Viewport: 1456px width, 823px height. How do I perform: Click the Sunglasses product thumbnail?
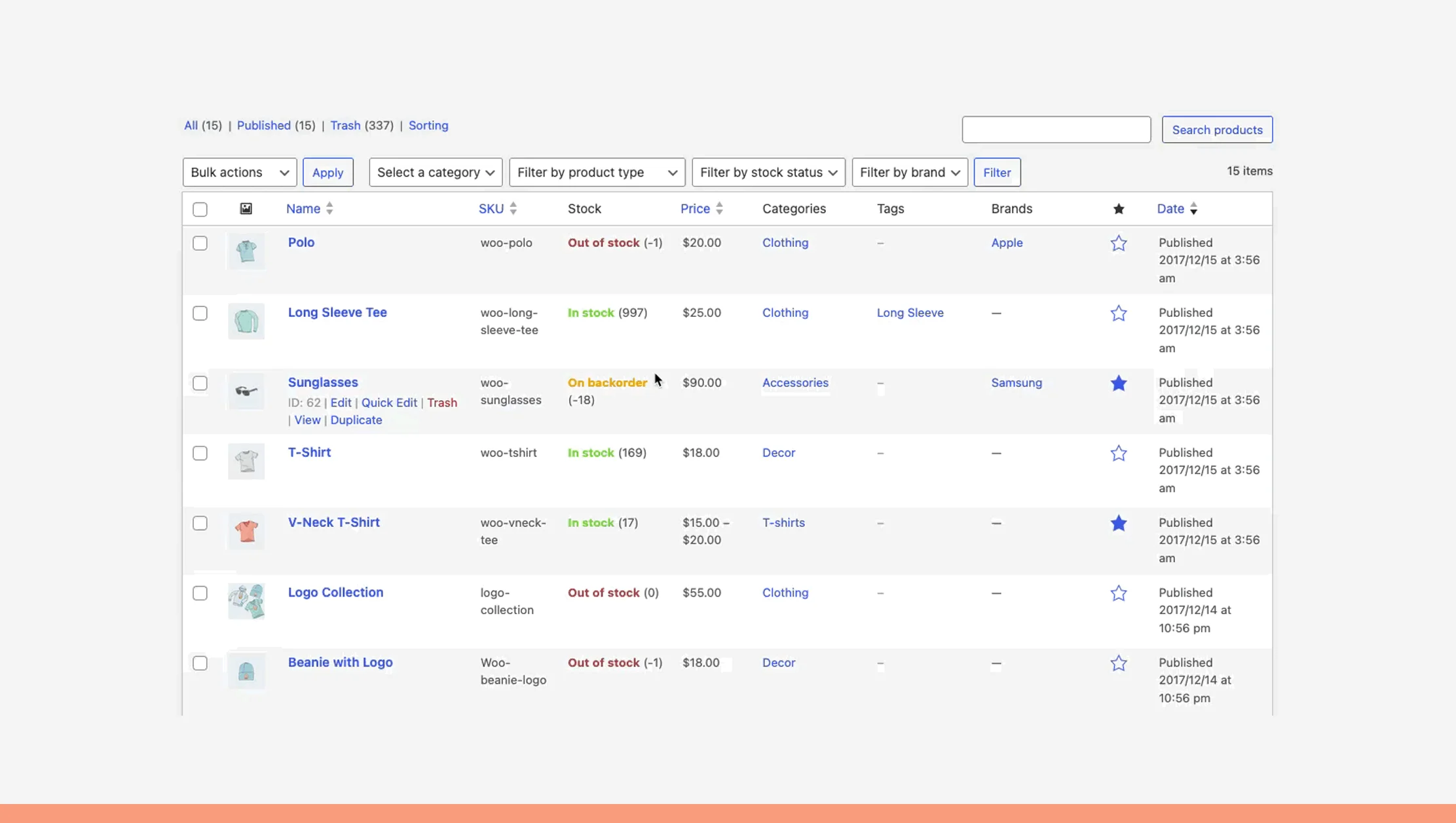click(x=246, y=391)
